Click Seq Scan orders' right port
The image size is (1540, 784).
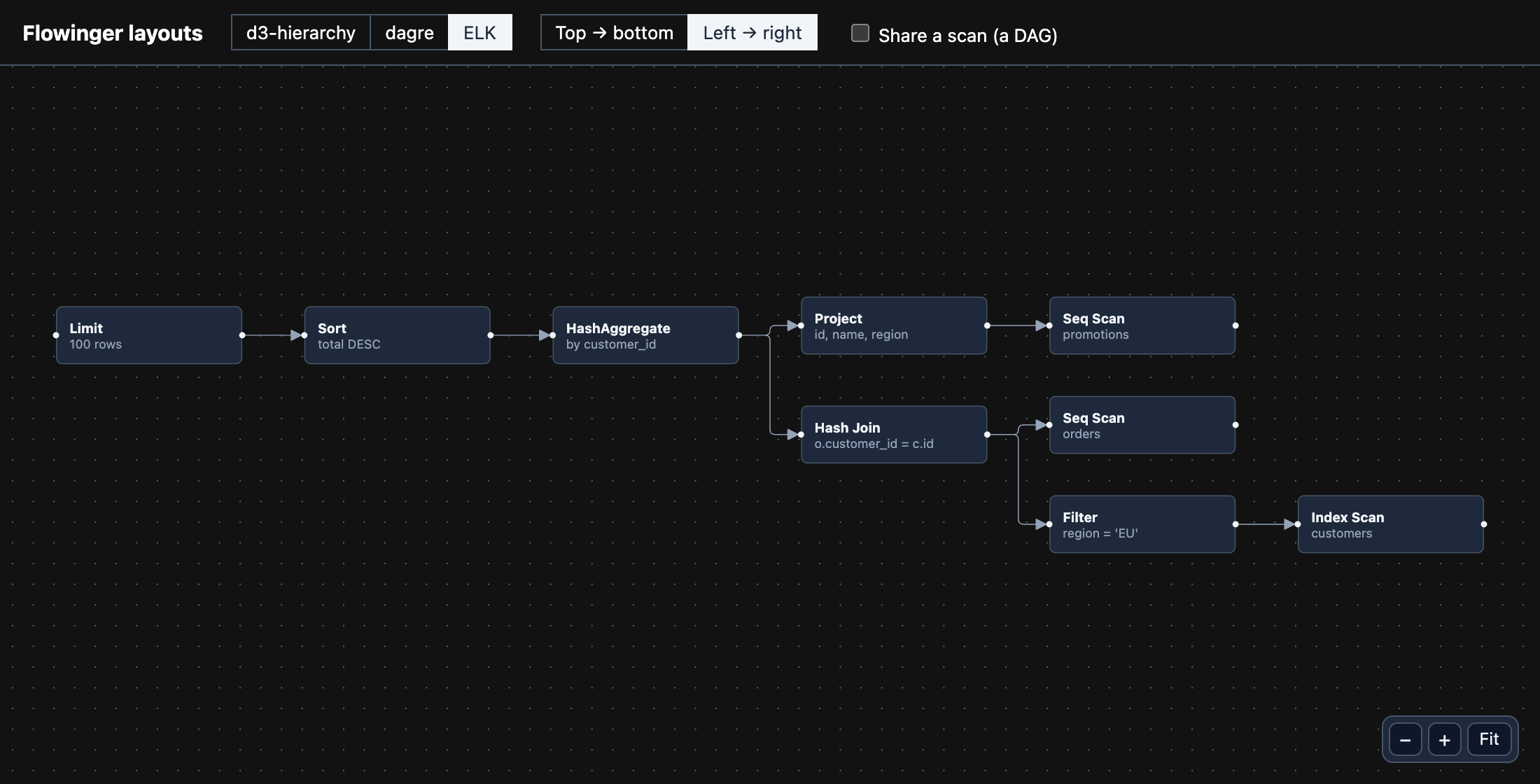(x=1235, y=425)
